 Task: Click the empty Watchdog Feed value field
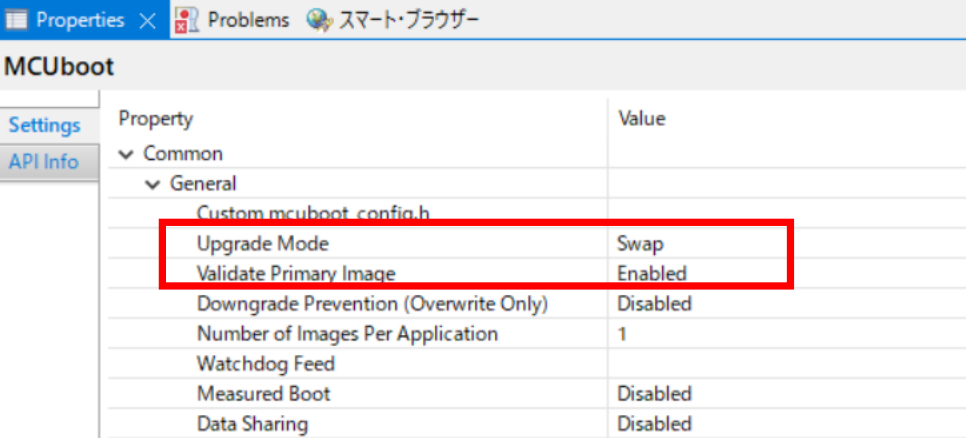(788, 364)
